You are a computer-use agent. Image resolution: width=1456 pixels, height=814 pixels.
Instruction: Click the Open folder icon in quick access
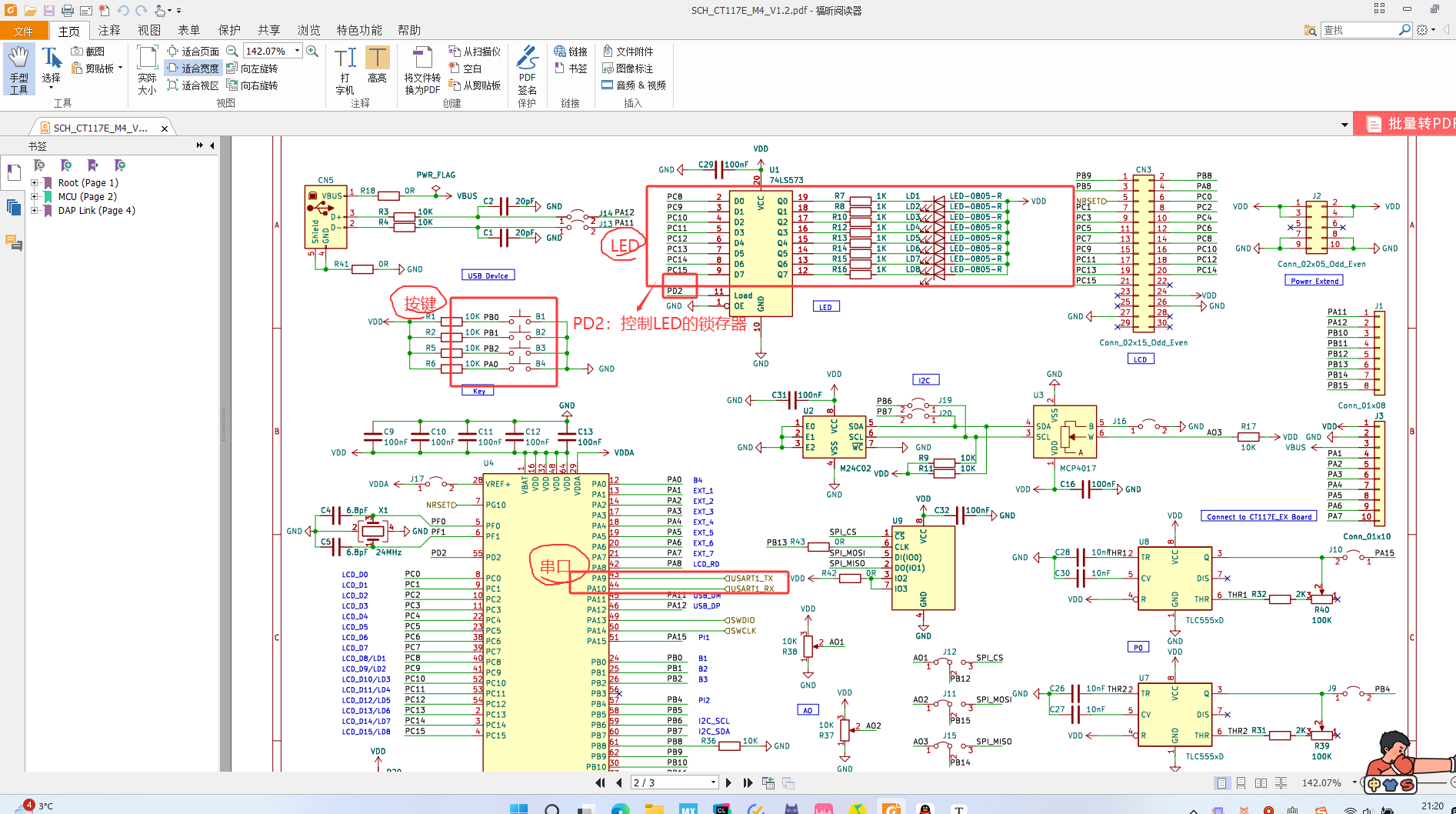pos(30,10)
